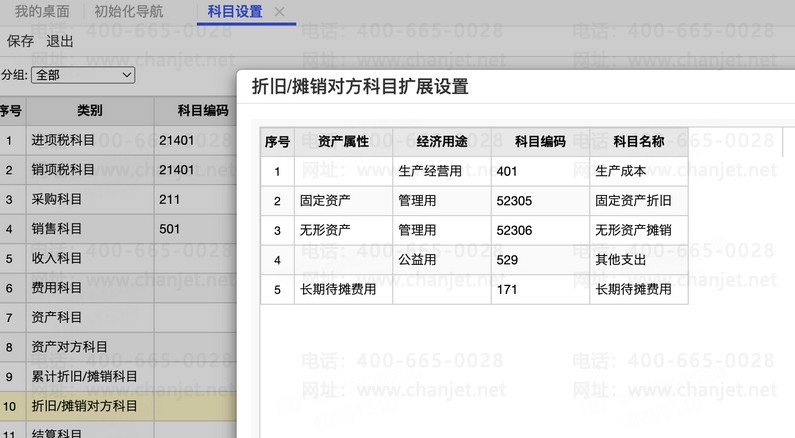Click code 211 in the 采购科目 row
795x438 pixels.
[x=169, y=199]
